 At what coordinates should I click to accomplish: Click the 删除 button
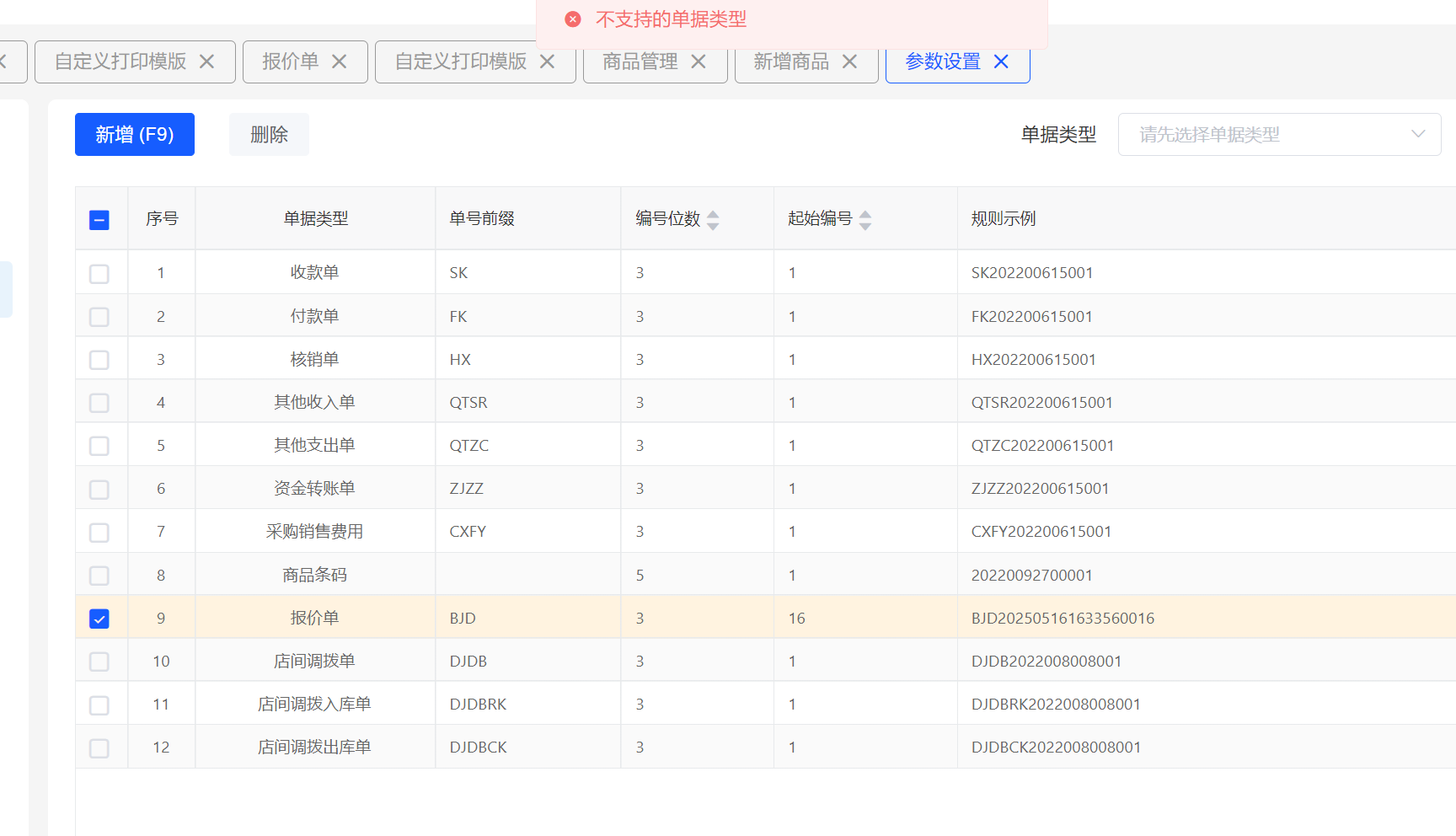269,134
